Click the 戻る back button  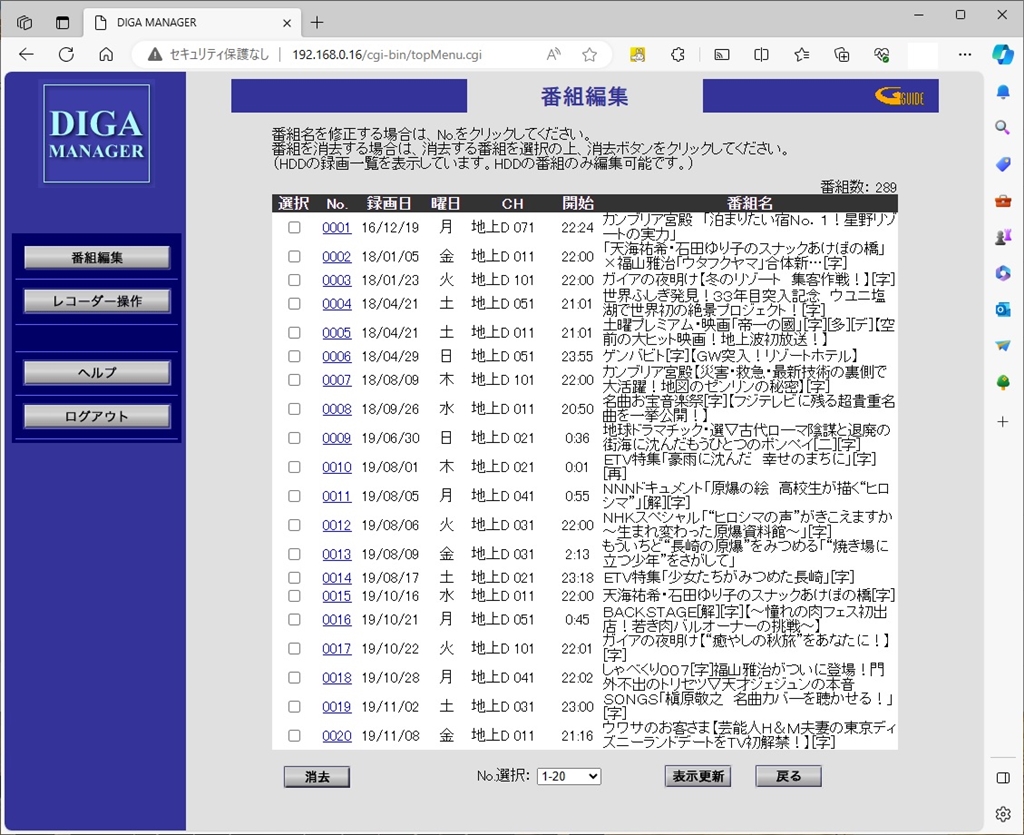tap(788, 776)
